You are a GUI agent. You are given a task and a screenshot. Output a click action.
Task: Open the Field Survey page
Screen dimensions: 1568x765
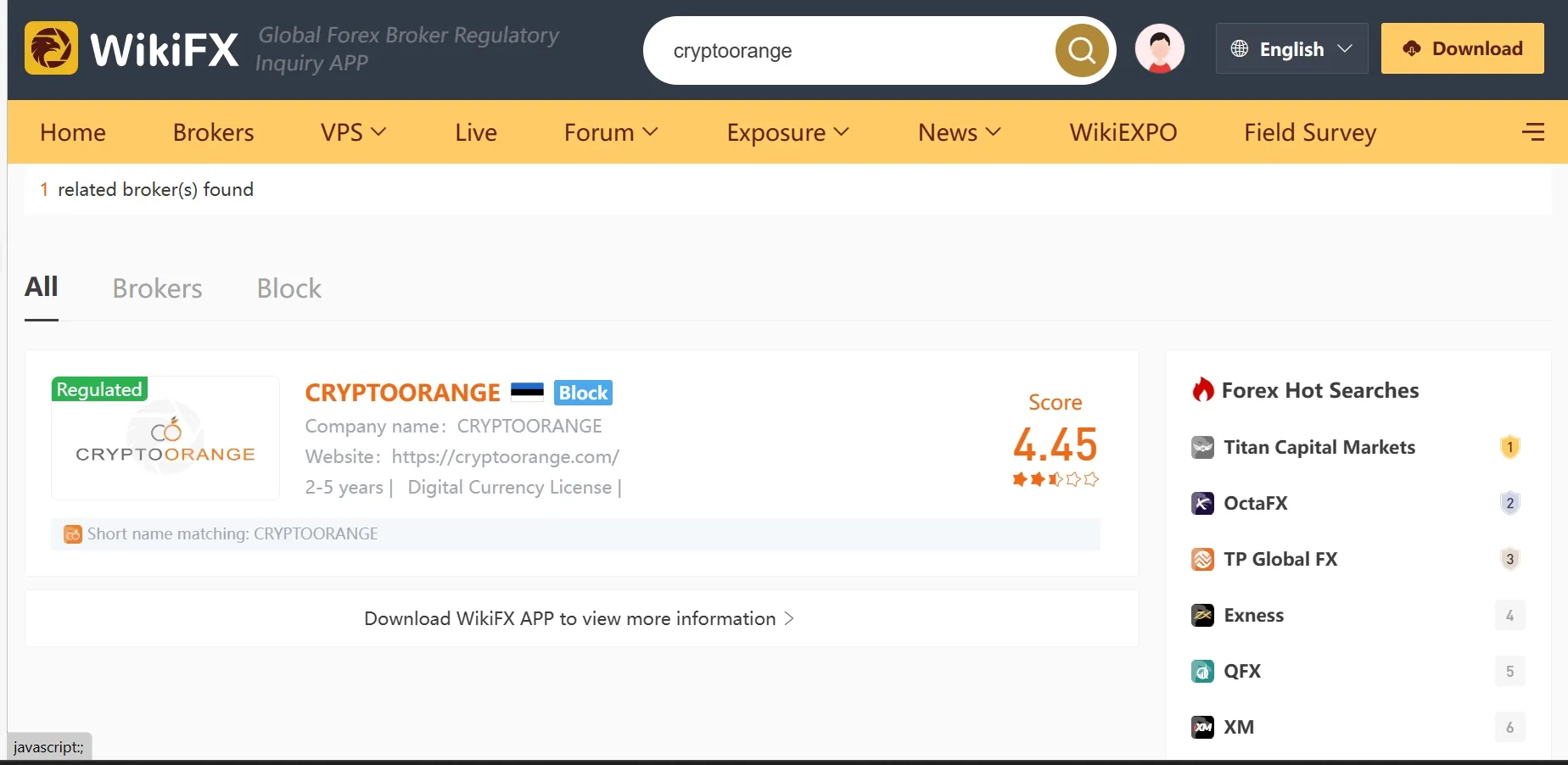point(1310,132)
